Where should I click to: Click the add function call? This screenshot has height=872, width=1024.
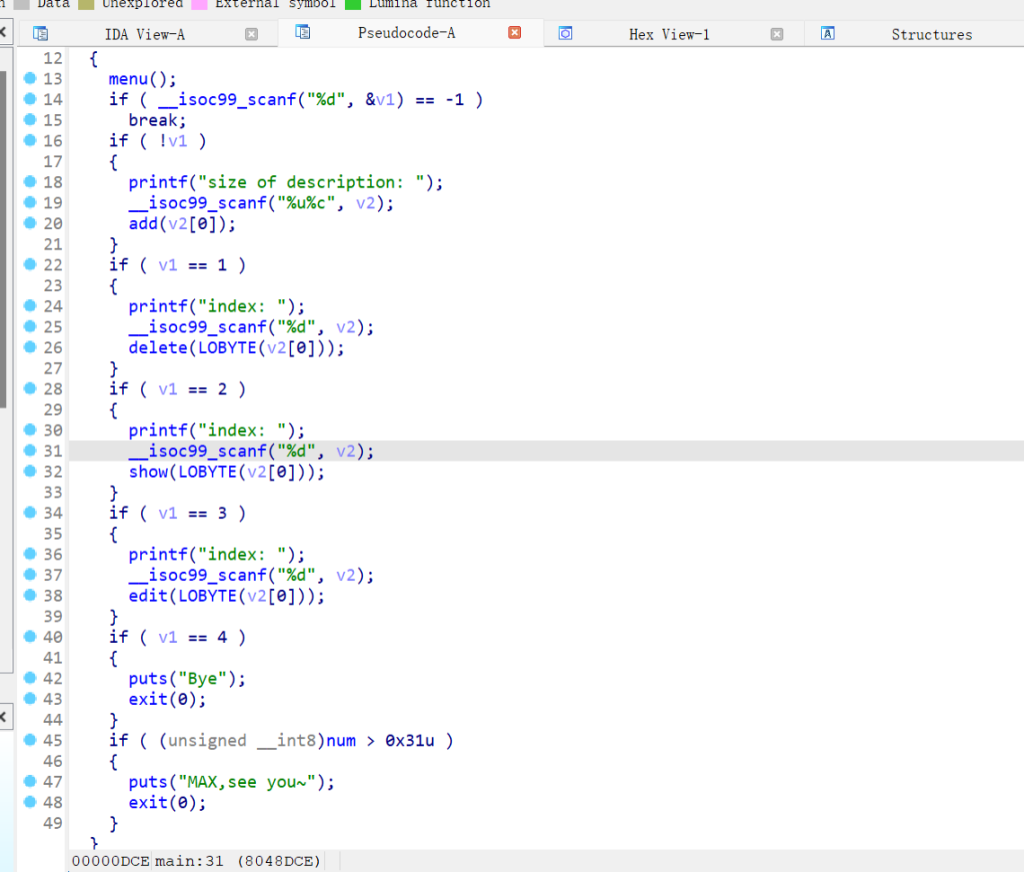coord(143,224)
